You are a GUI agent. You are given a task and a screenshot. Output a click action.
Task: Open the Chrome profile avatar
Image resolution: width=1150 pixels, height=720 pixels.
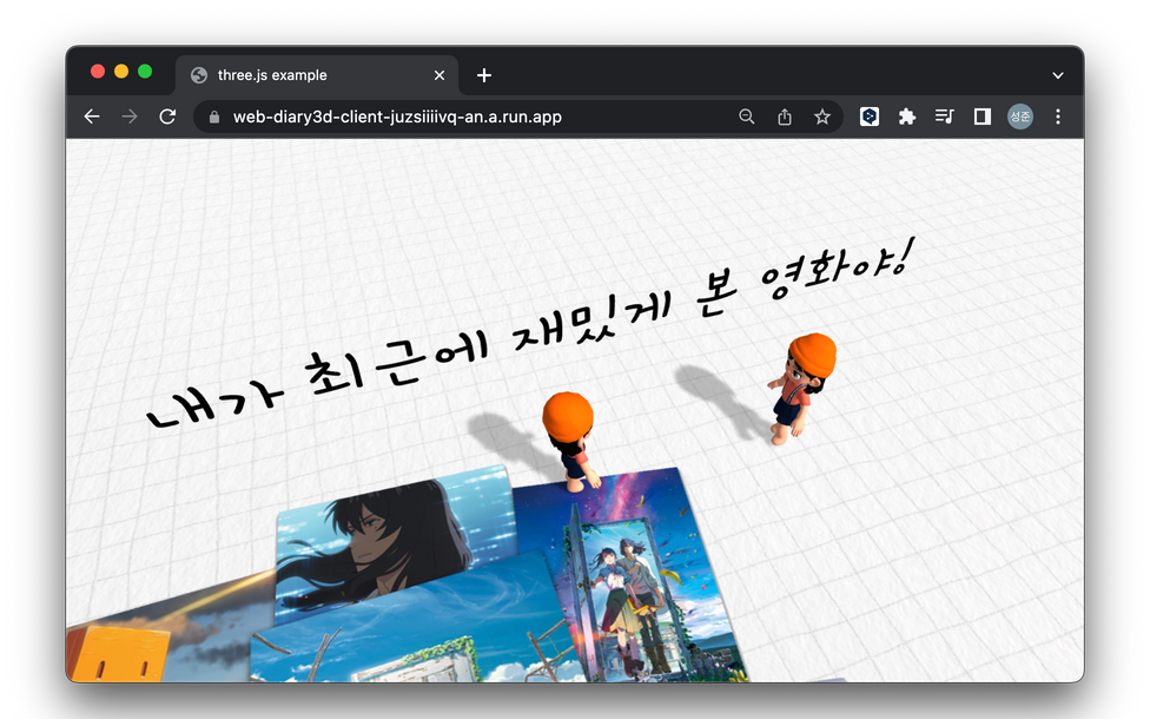[1020, 117]
